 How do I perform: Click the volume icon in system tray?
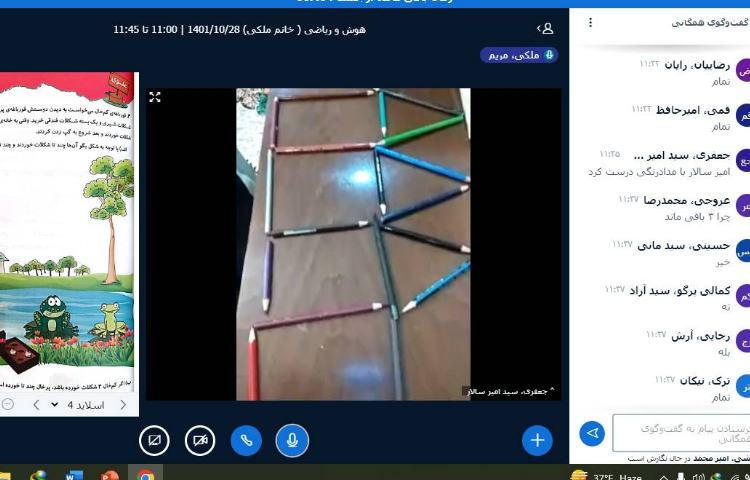[x=698, y=477]
